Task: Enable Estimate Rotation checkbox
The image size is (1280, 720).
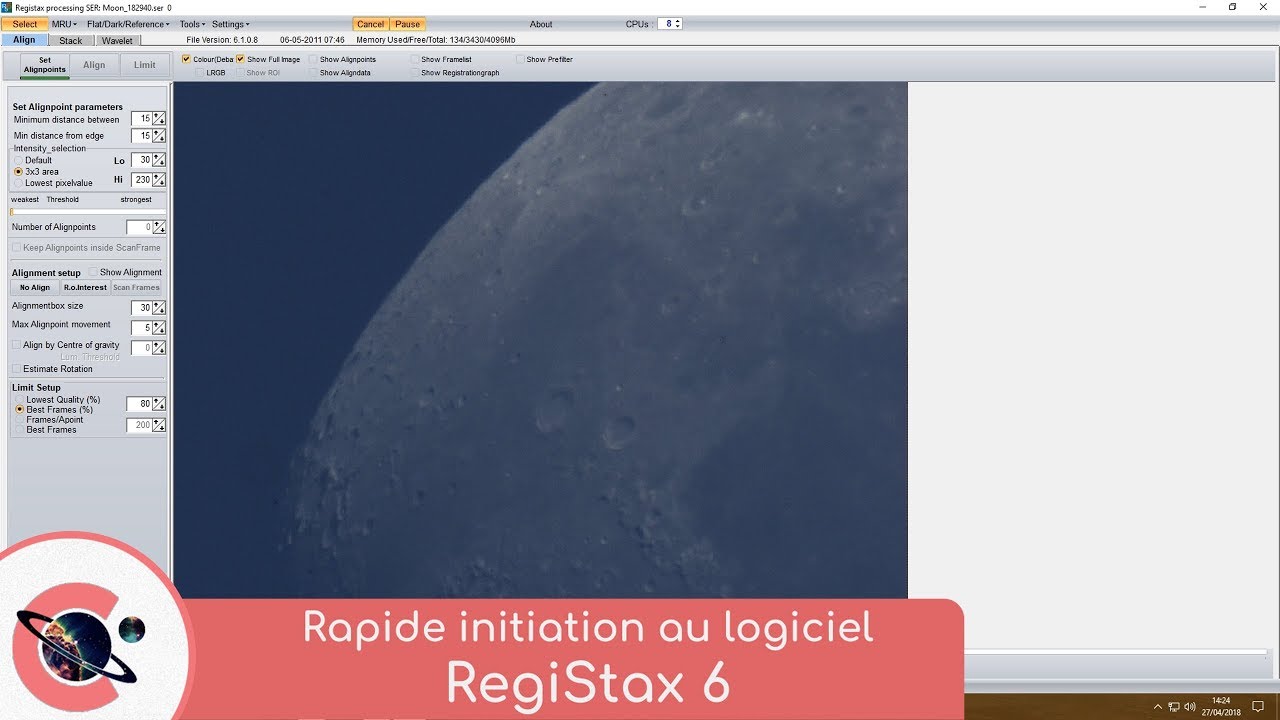Action: [16, 369]
